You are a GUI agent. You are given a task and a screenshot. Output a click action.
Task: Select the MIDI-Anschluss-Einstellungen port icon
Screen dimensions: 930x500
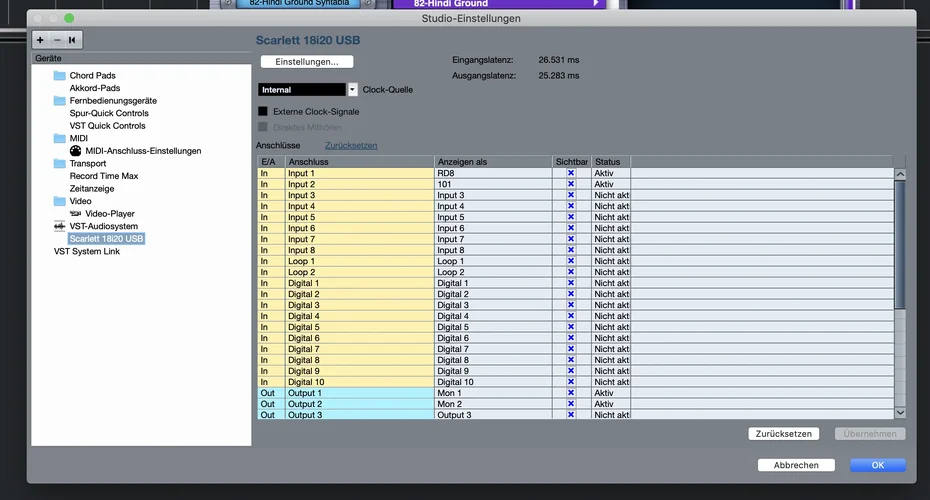[x=75, y=151]
